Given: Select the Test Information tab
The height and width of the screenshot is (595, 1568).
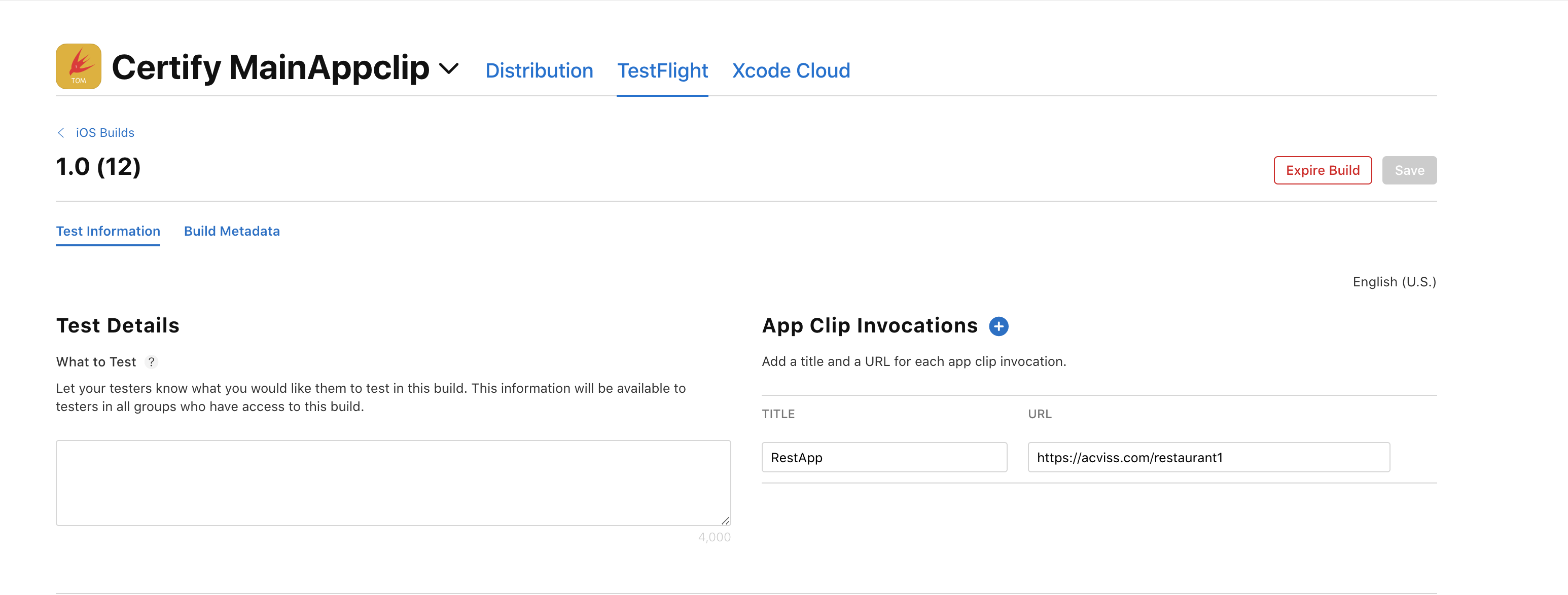Looking at the screenshot, I should tap(109, 231).
